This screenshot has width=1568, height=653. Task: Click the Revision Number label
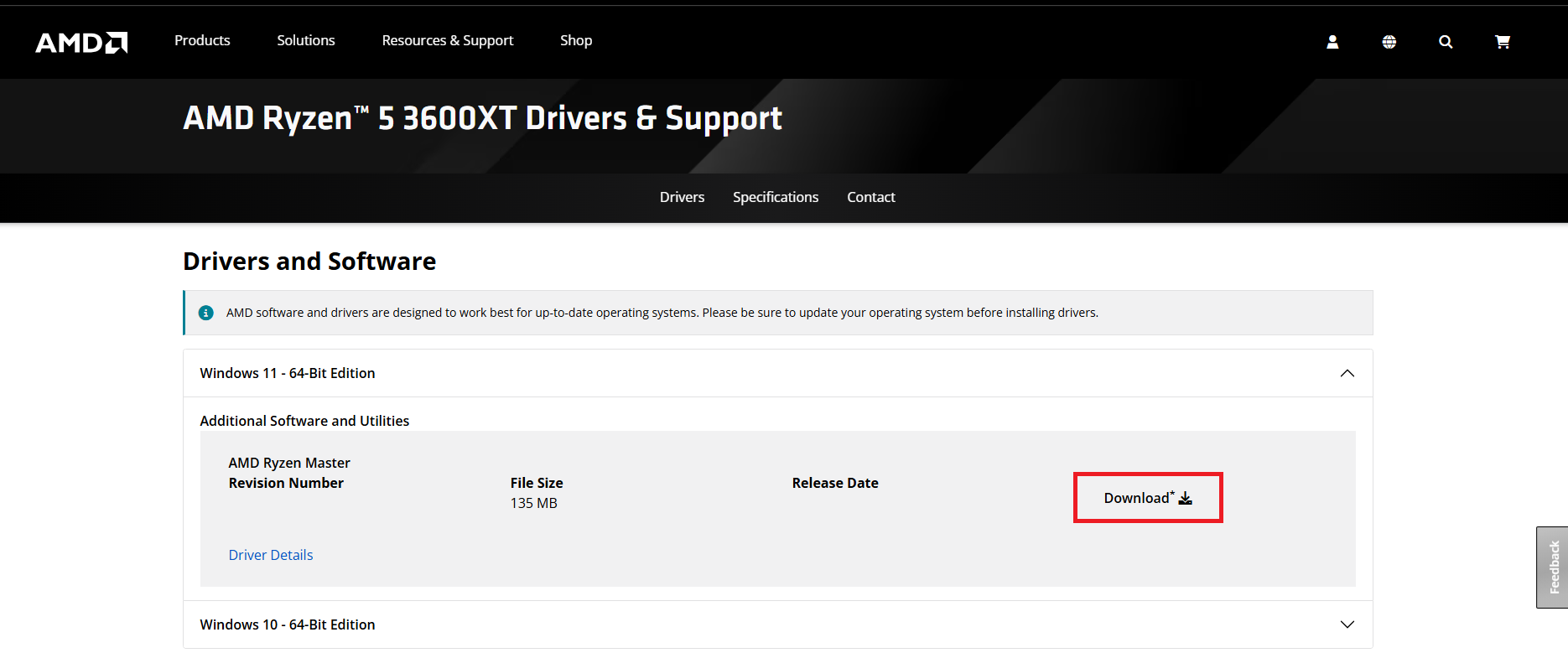tap(286, 483)
